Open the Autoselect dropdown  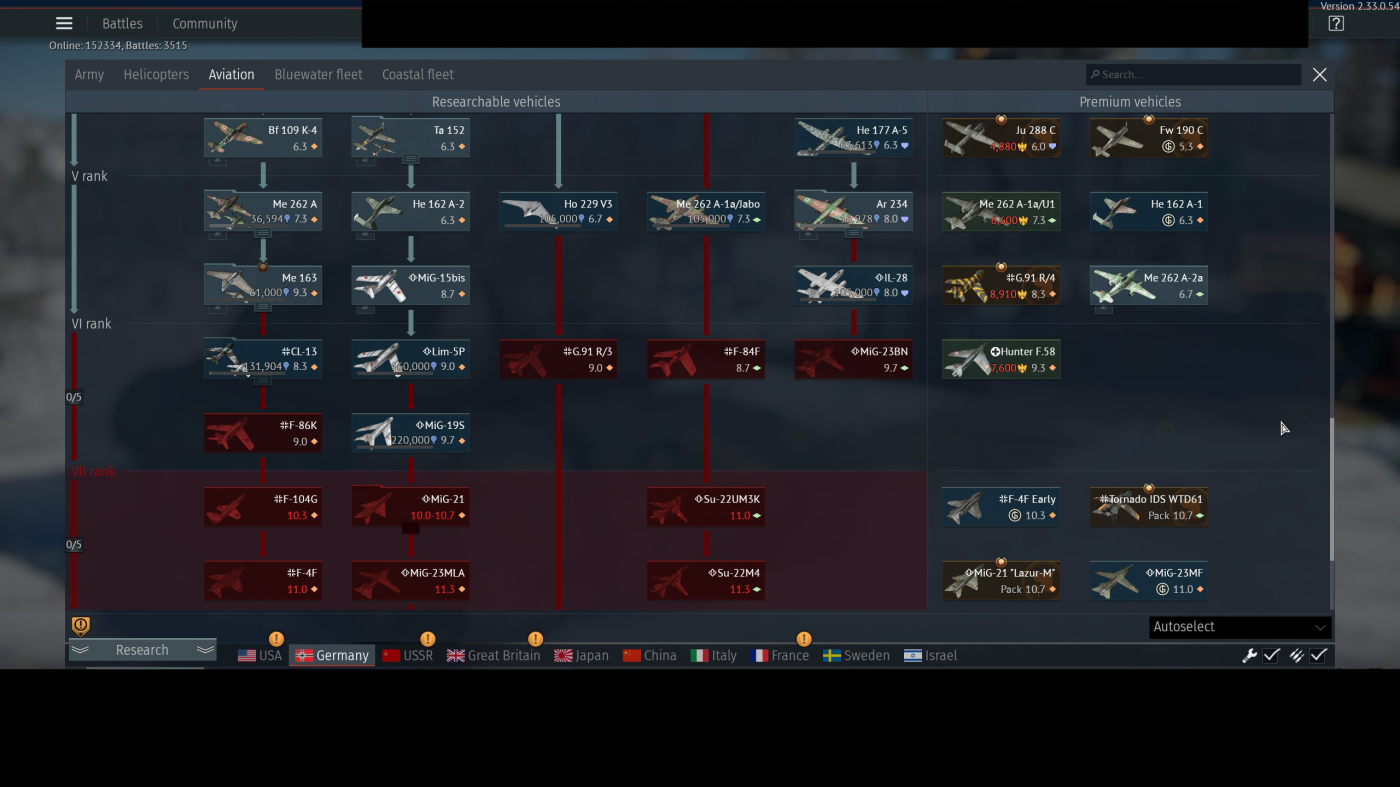(x=1240, y=627)
